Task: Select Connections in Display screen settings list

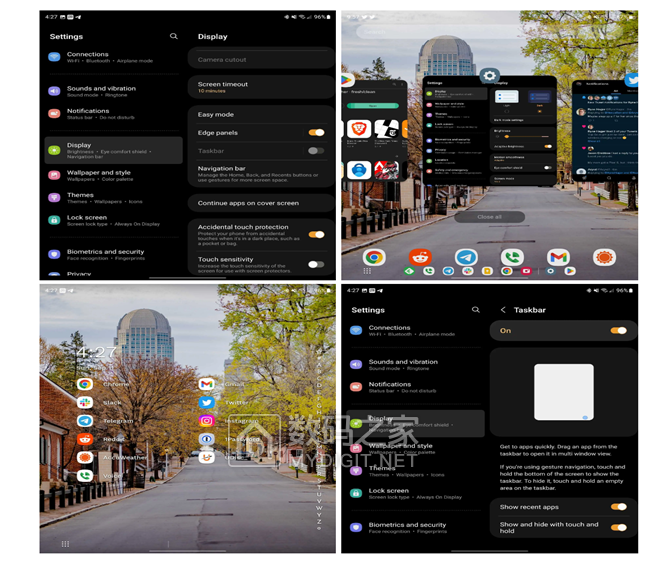Action: (113, 57)
